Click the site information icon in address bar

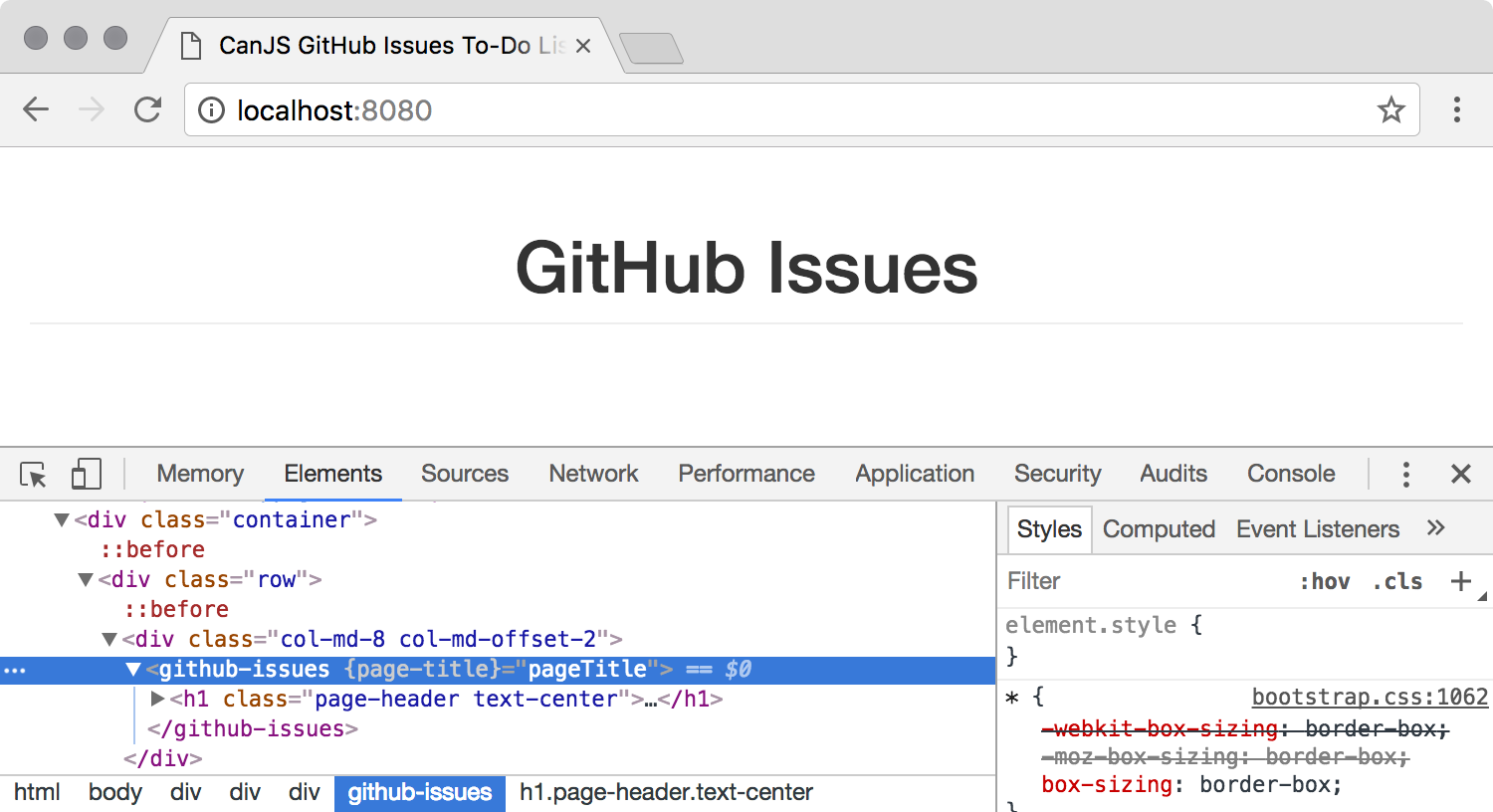211,110
